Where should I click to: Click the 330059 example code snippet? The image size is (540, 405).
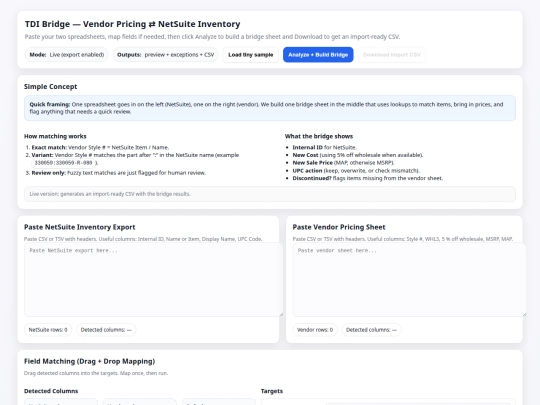click(x=64, y=163)
